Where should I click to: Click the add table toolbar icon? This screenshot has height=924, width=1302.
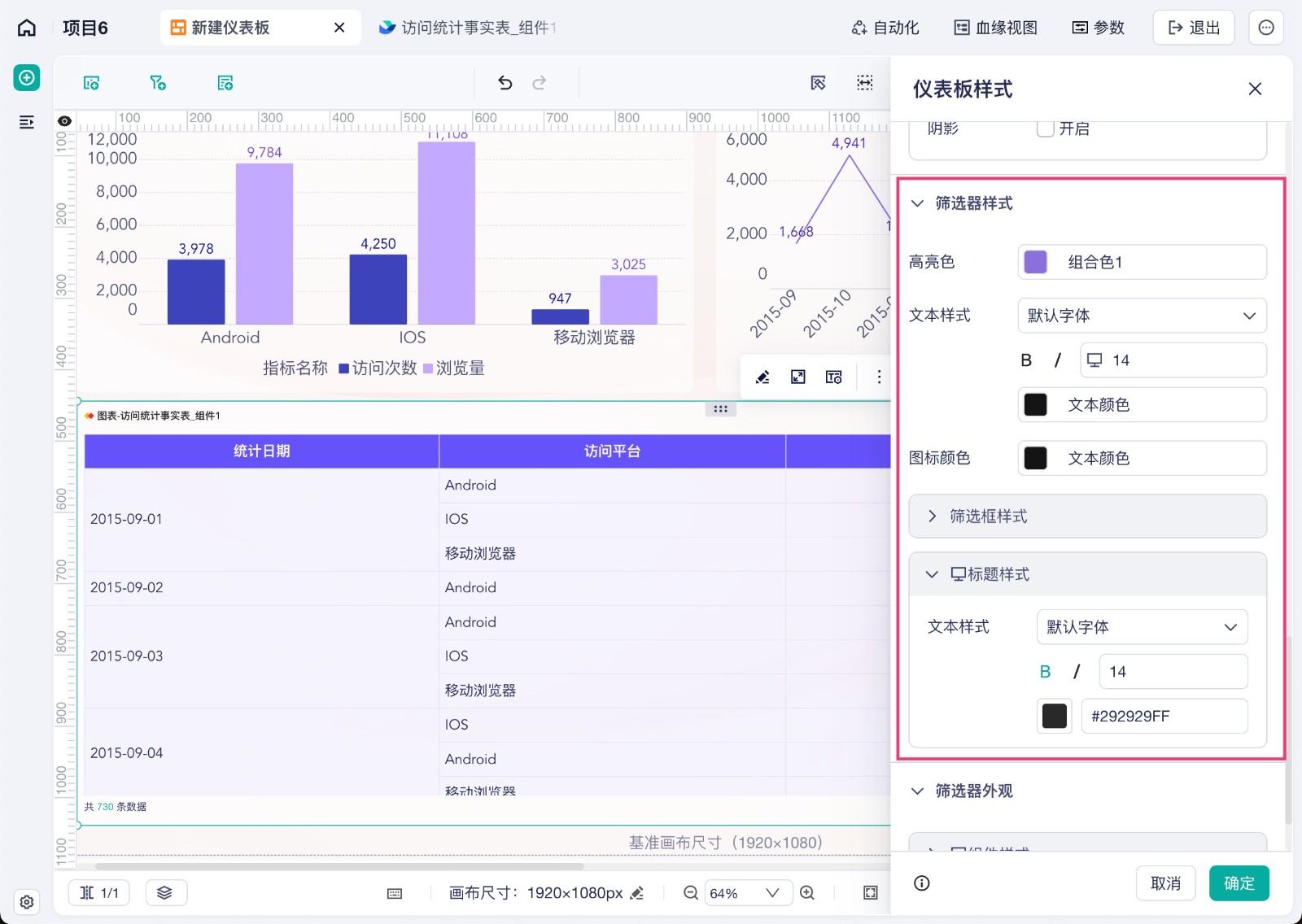225,83
